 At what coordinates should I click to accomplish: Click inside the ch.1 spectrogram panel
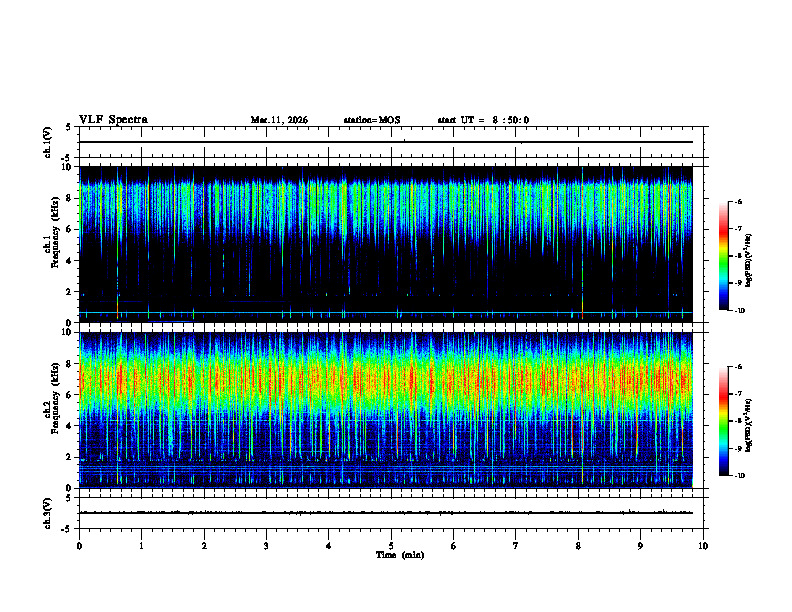(386, 244)
